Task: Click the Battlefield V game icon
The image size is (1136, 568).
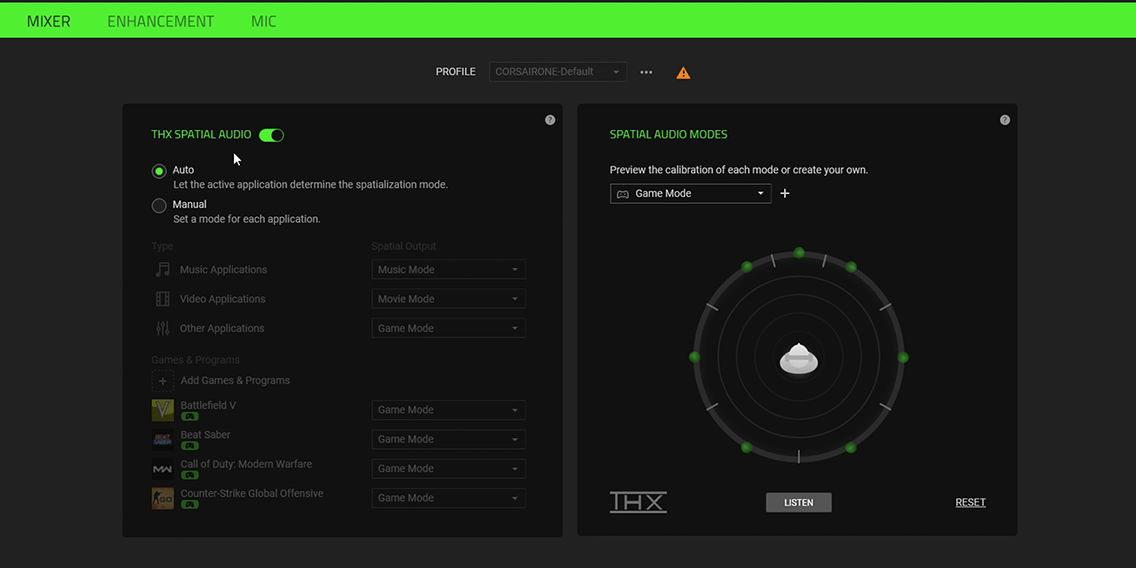Action: [x=162, y=410]
